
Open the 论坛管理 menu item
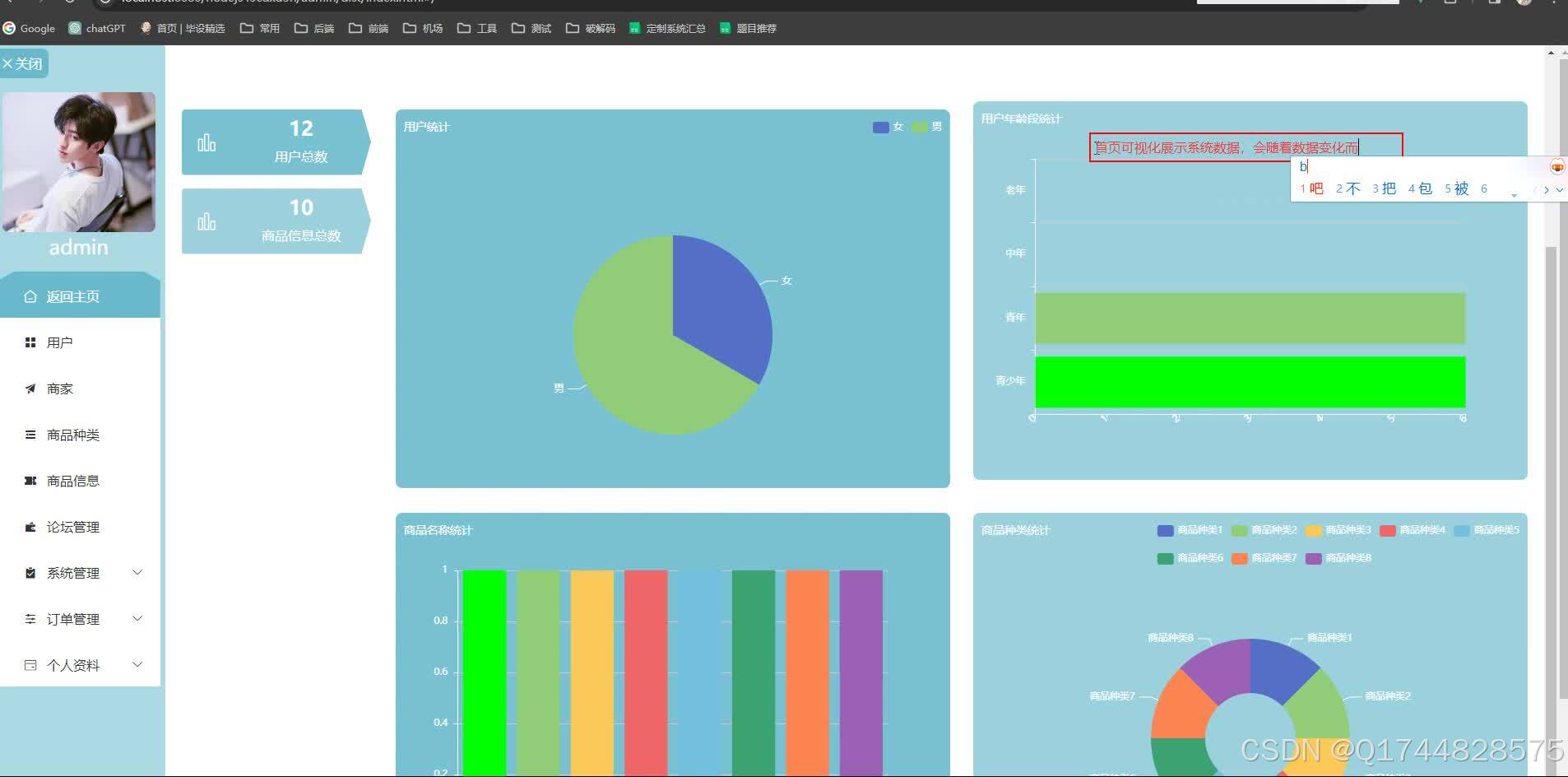[80, 527]
